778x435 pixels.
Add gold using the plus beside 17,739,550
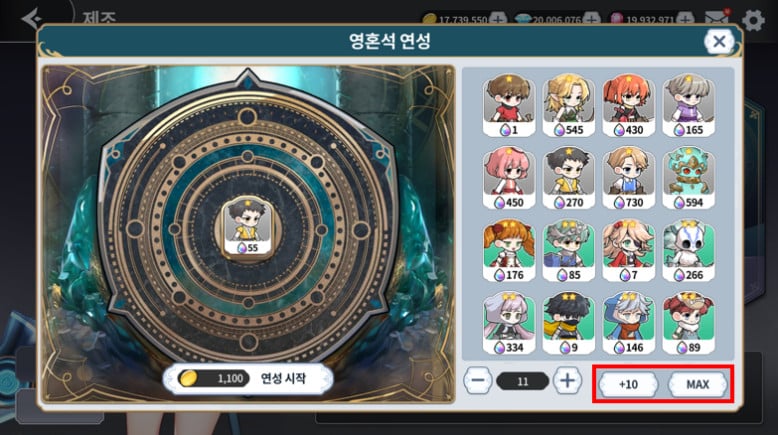pos(498,19)
